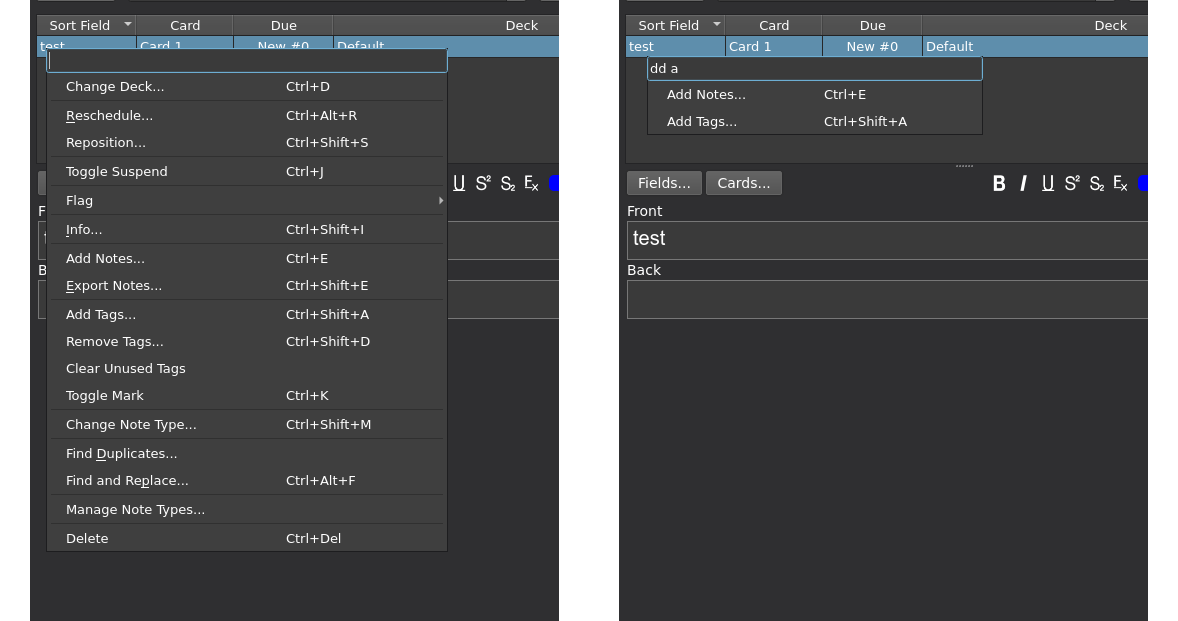Open the blue text color swatch in the right editor
The height and width of the screenshot is (621, 1178).
point(1142,183)
